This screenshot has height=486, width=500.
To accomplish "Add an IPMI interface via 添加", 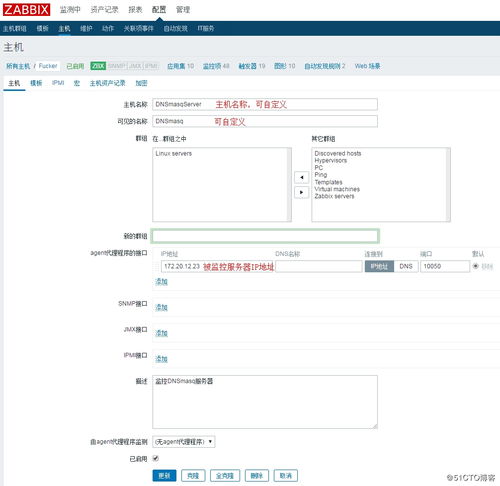I will pyautogui.click(x=161, y=359).
